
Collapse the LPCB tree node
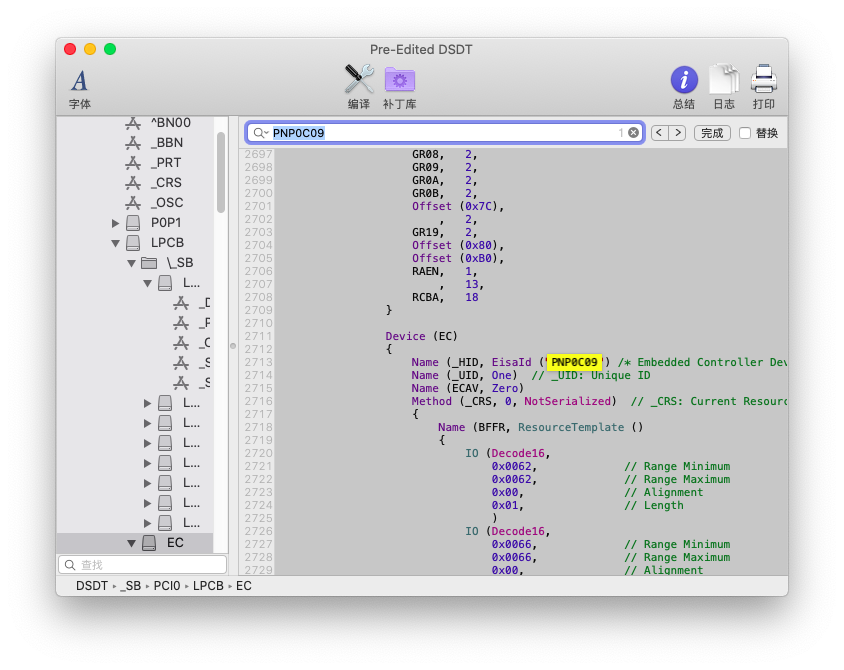(x=116, y=243)
